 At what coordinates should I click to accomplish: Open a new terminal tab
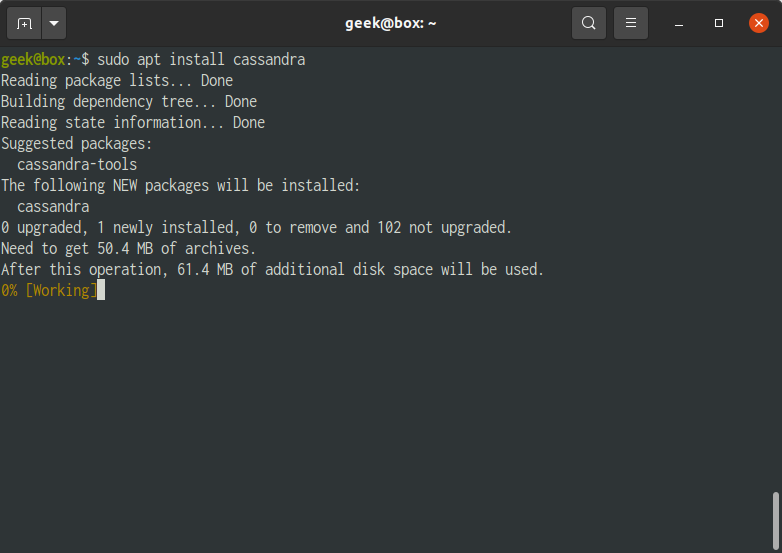coord(24,23)
